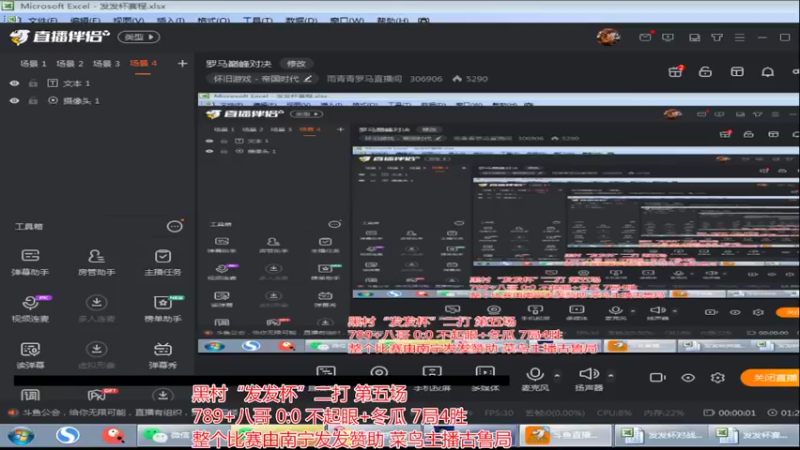Click the 工具箱 heading
800x450 pixels.
(29, 226)
